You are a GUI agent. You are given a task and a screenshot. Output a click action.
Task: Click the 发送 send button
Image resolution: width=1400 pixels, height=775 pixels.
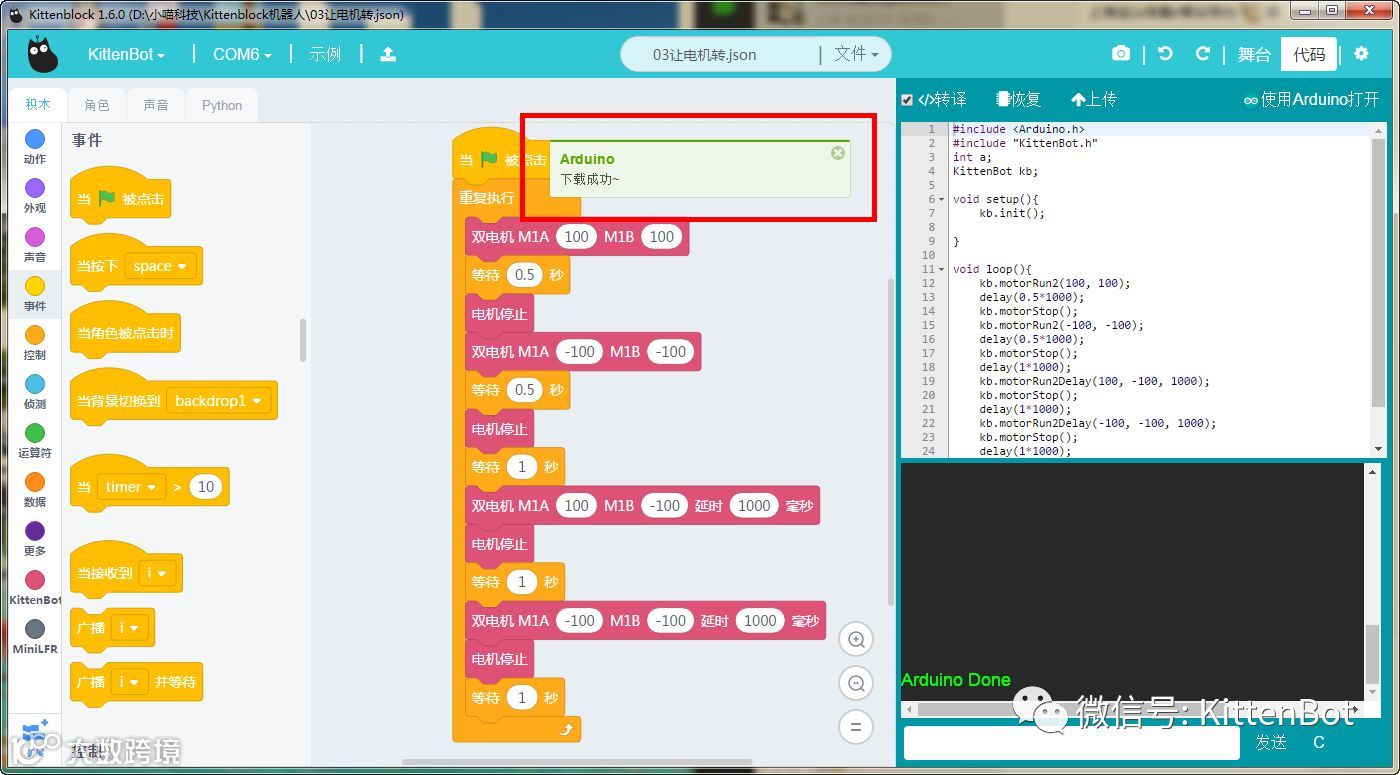point(1271,742)
